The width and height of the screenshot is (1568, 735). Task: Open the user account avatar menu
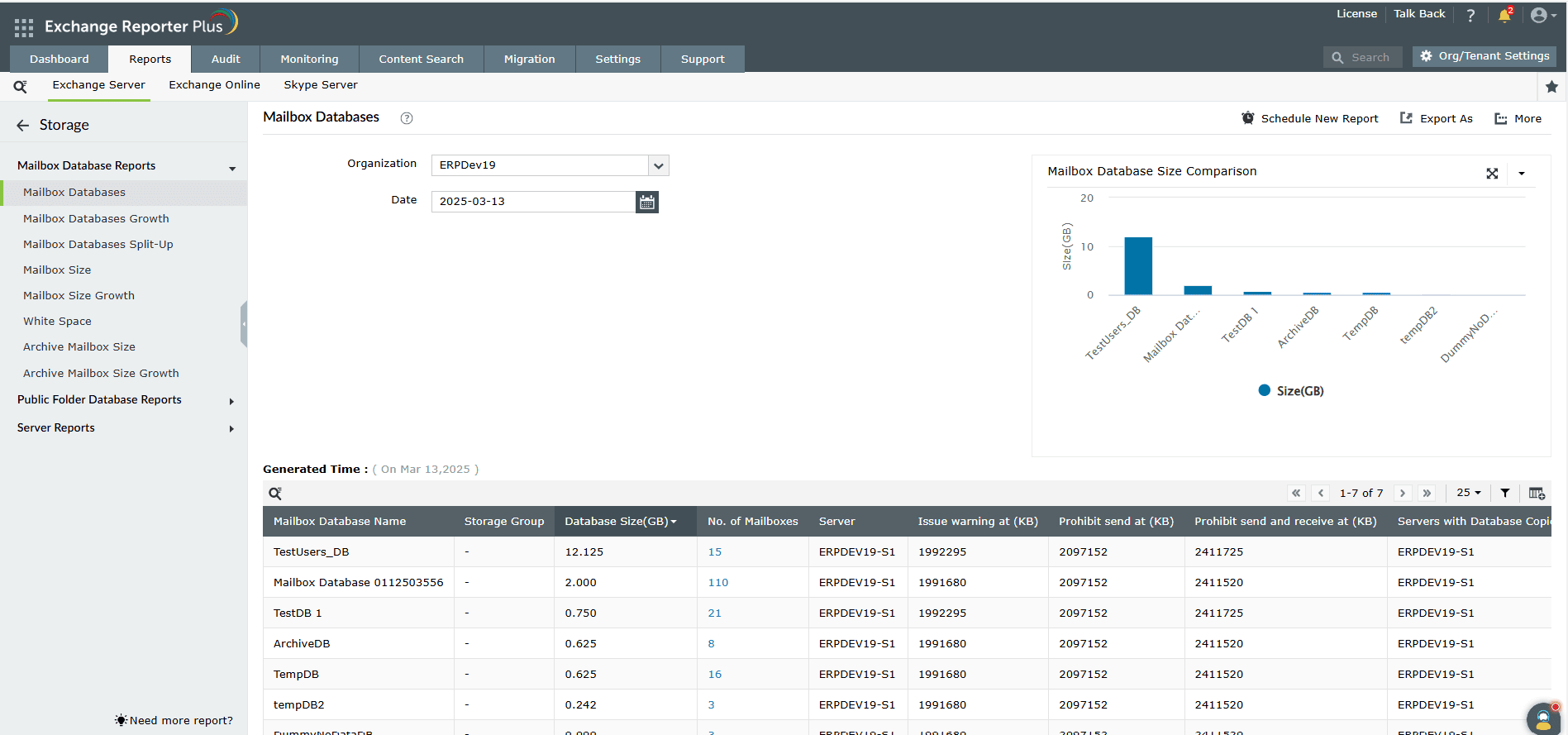1542,15
